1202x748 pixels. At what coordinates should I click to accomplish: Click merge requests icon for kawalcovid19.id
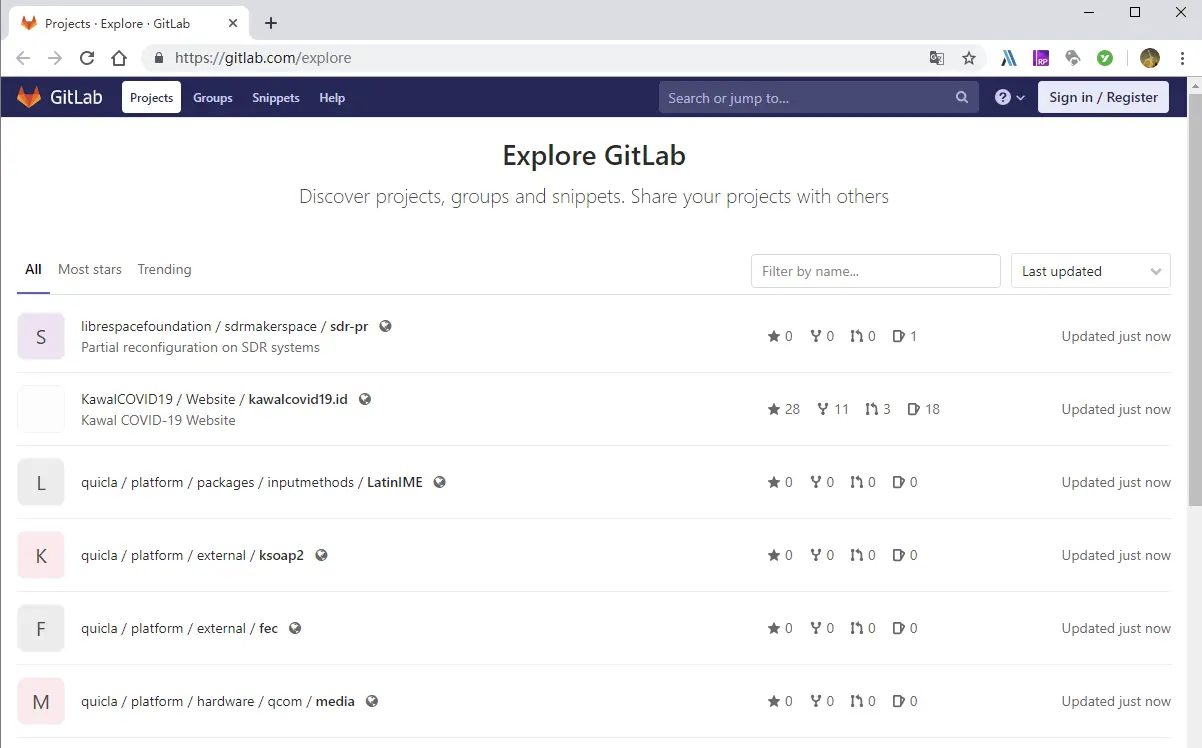click(x=871, y=409)
